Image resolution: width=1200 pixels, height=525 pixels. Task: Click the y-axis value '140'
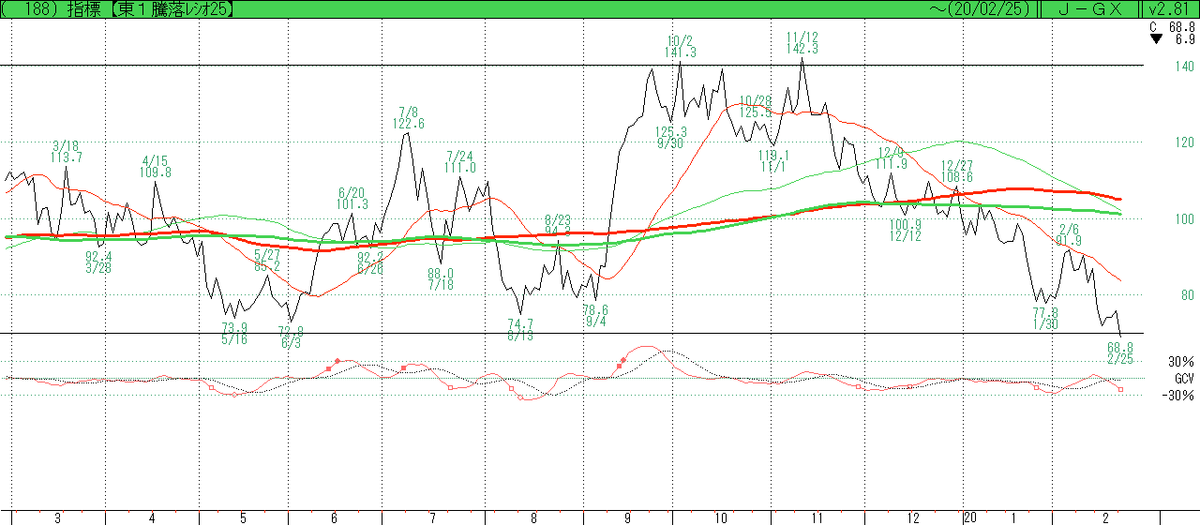(x=1187, y=66)
